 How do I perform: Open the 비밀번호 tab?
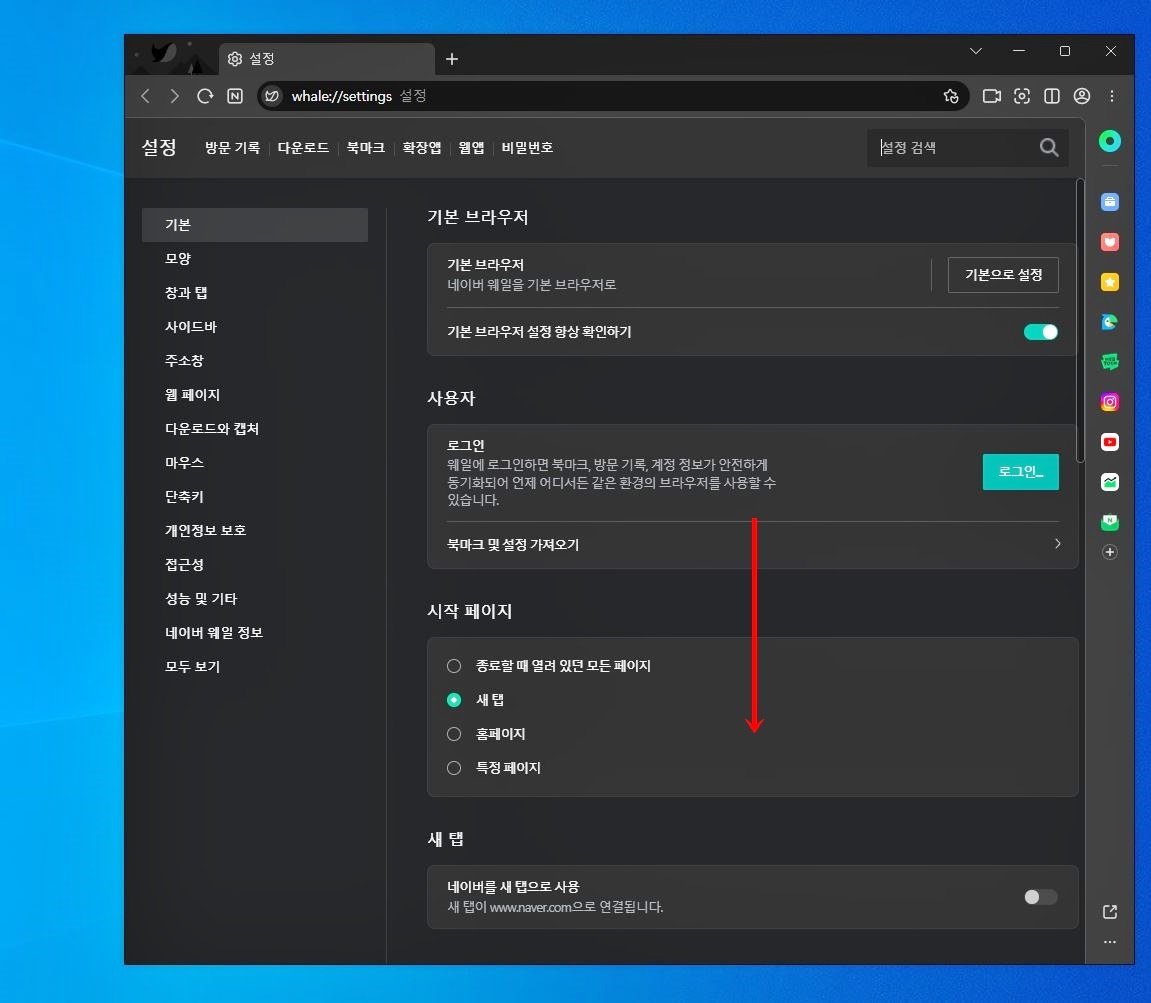point(527,148)
